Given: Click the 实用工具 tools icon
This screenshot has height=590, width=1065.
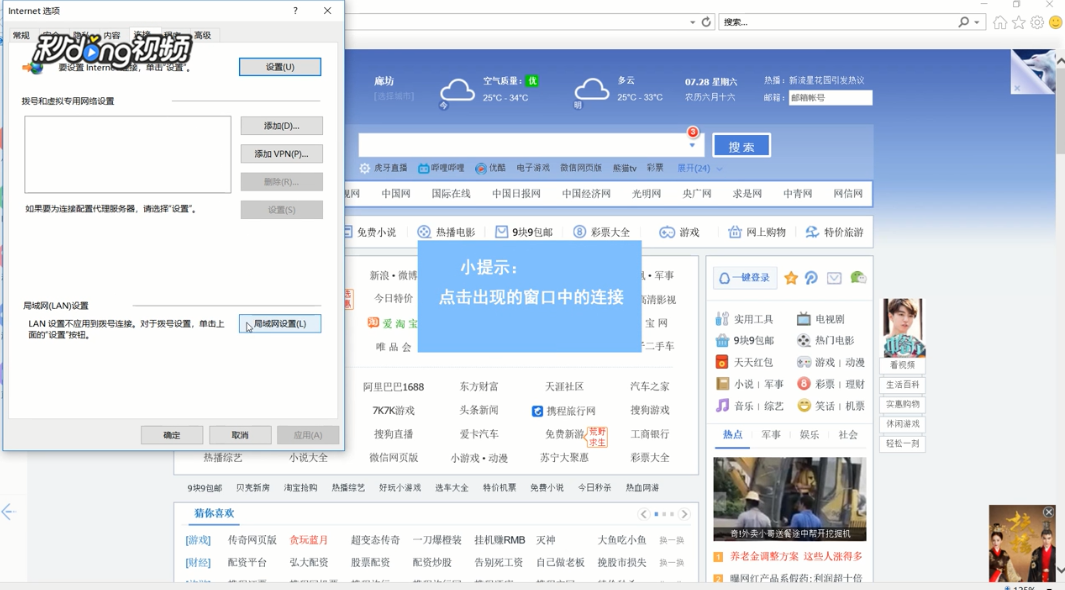Looking at the screenshot, I should pos(722,318).
